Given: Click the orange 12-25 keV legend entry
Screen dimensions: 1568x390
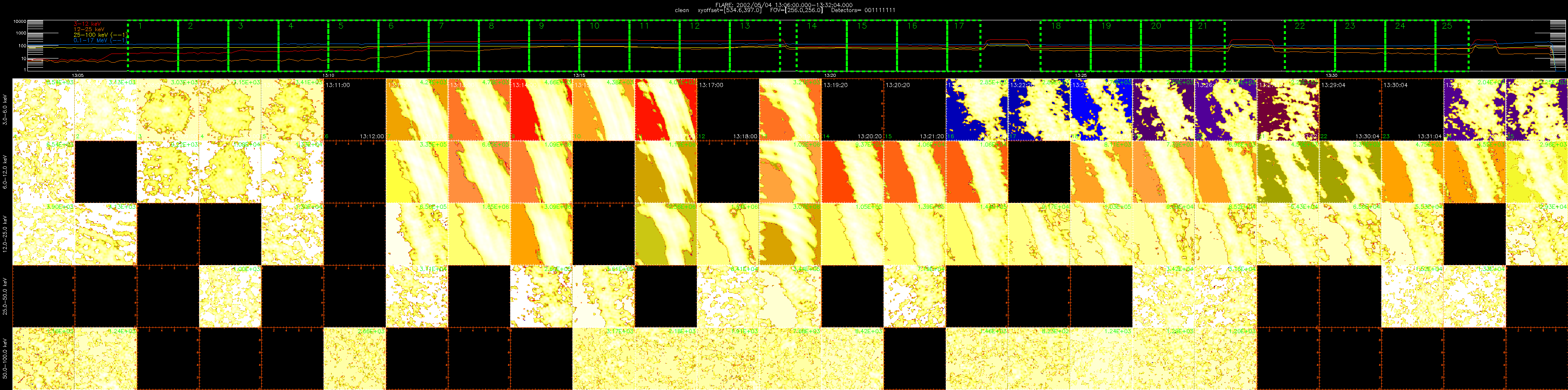Looking at the screenshot, I should click(x=89, y=29).
